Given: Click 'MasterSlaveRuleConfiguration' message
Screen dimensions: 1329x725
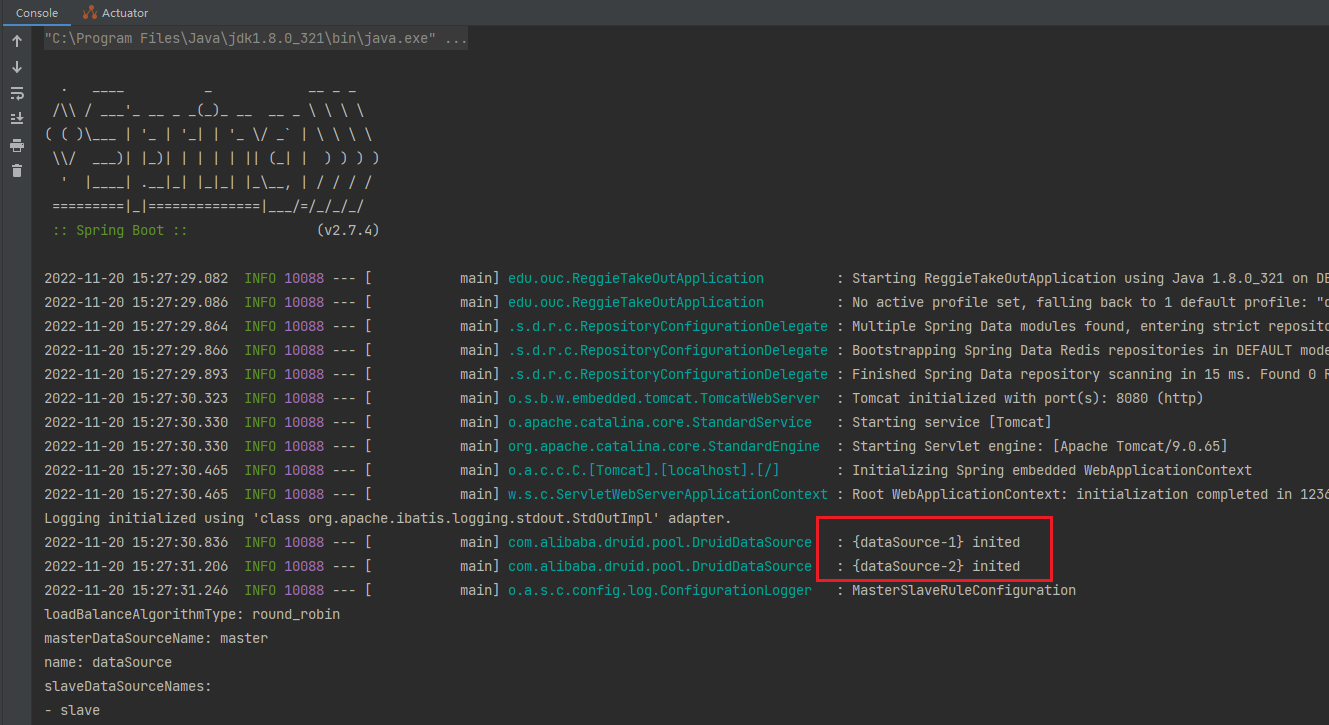Looking at the screenshot, I should click(964, 590).
